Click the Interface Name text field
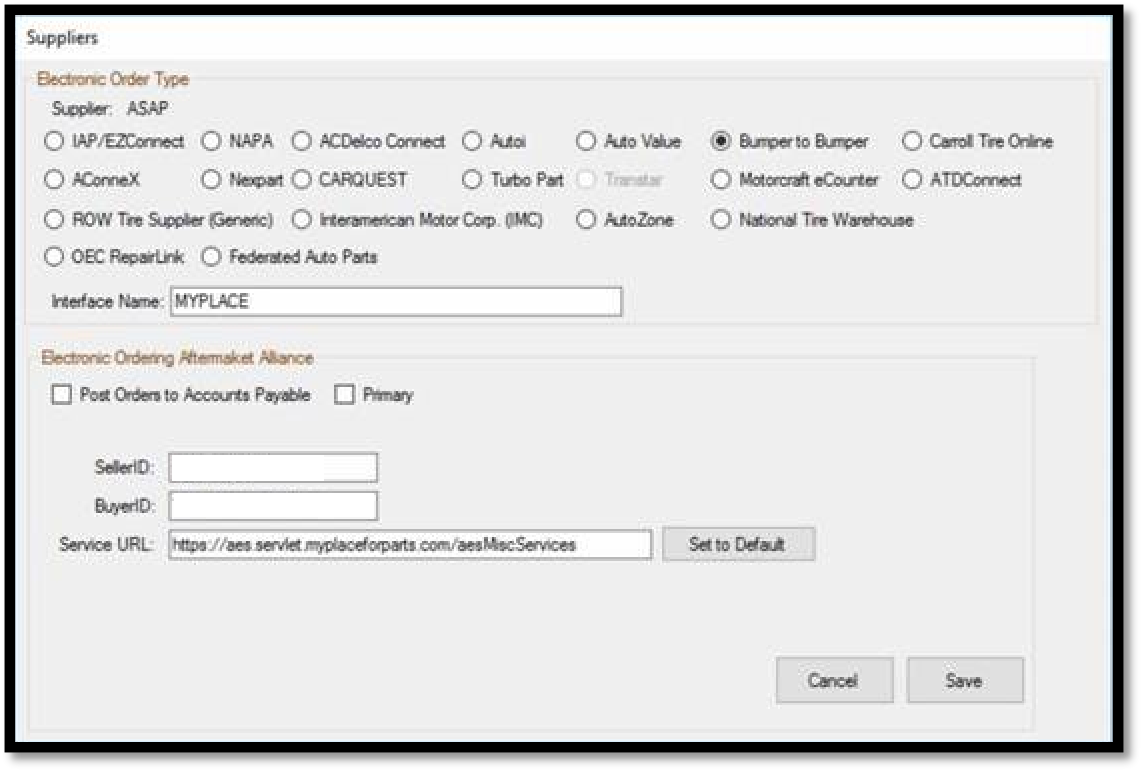 pyautogui.click(x=395, y=301)
